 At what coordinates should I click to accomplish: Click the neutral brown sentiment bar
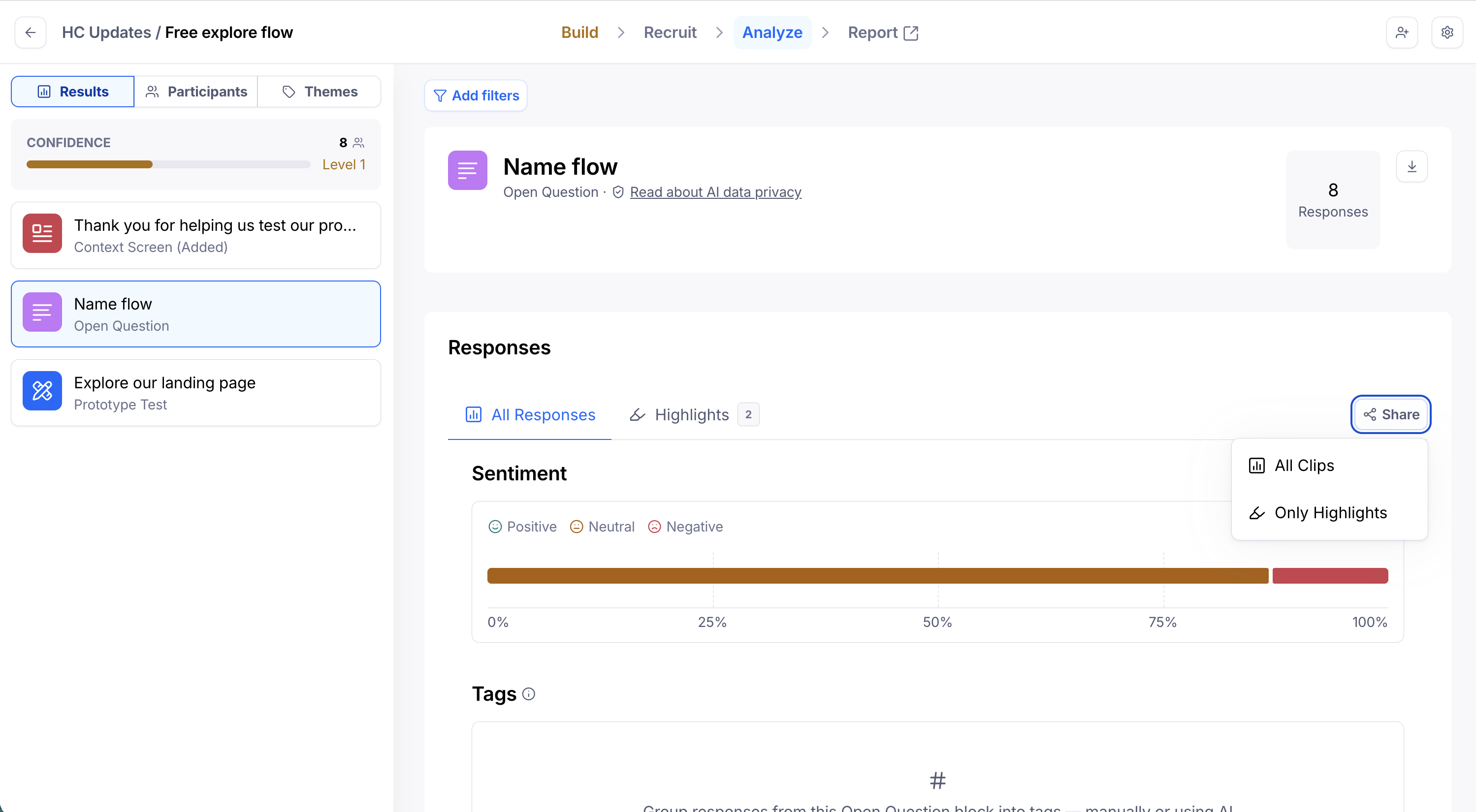[878, 576]
